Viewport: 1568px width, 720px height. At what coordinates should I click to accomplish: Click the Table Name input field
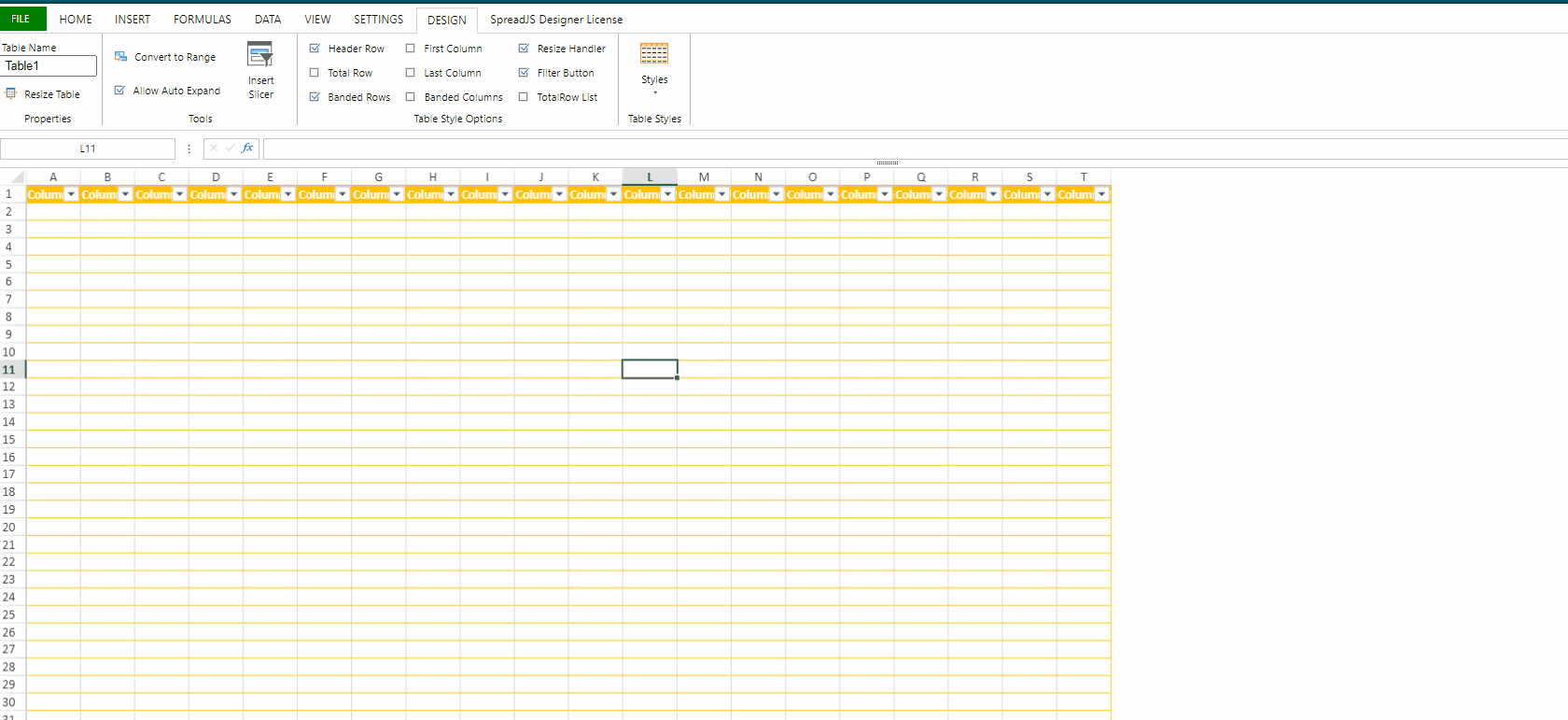tap(49, 66)
